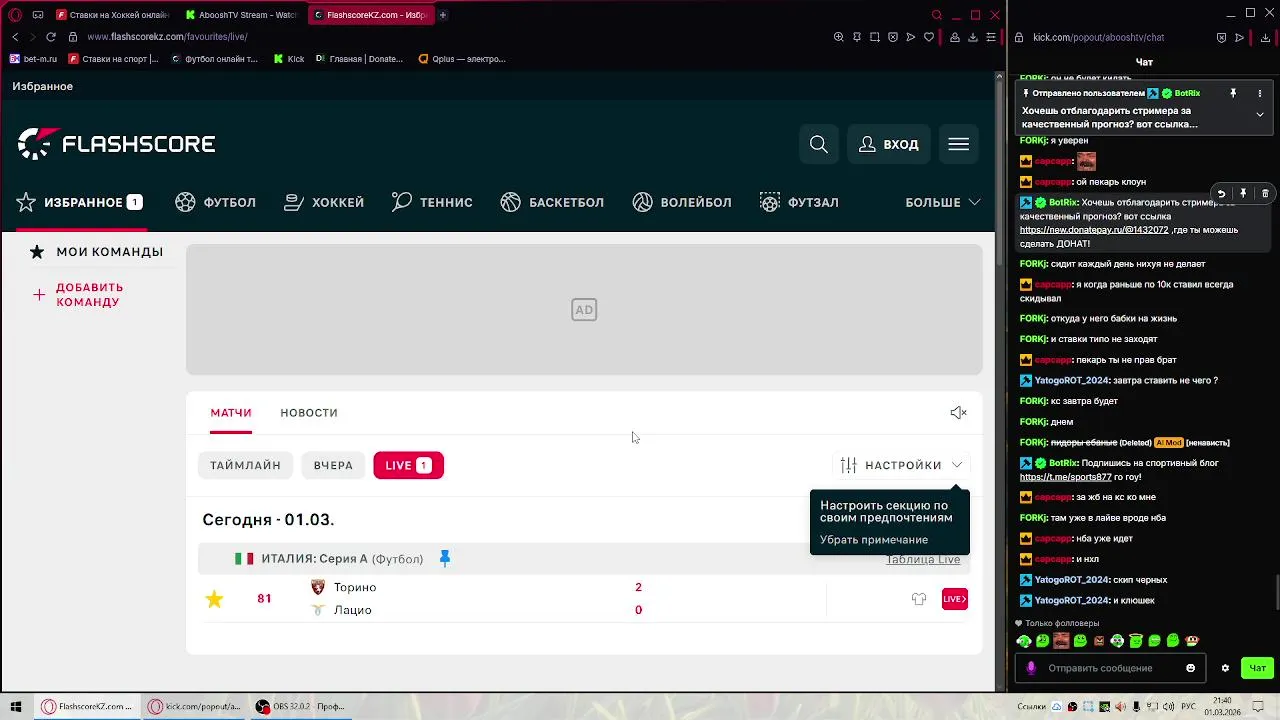This screenshot has height=720, width=1280.
Task: Log in via the ВХОД button
Action: click(888, 144)
